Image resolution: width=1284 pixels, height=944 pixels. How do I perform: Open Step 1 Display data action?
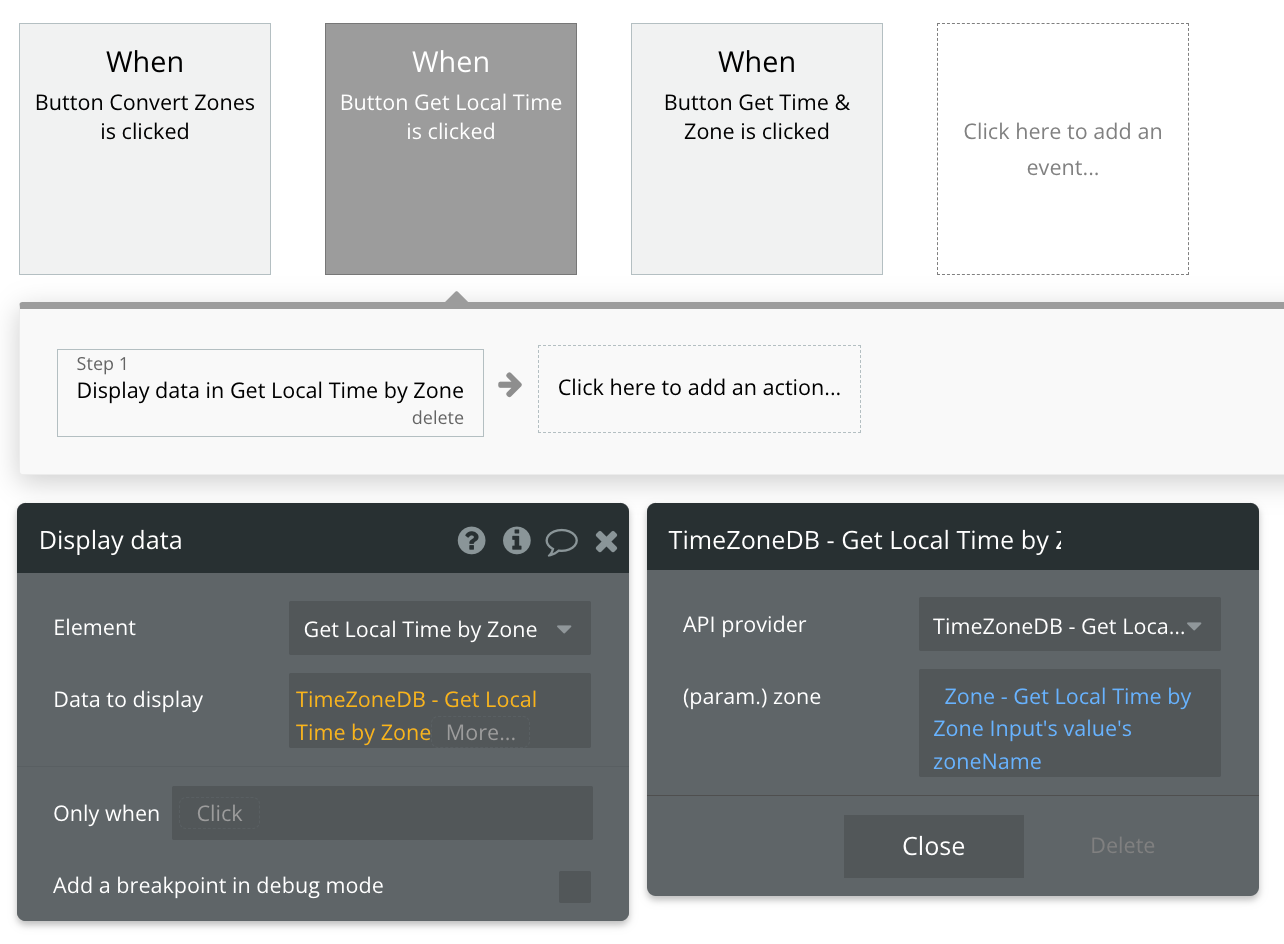[x=270, y=392]
